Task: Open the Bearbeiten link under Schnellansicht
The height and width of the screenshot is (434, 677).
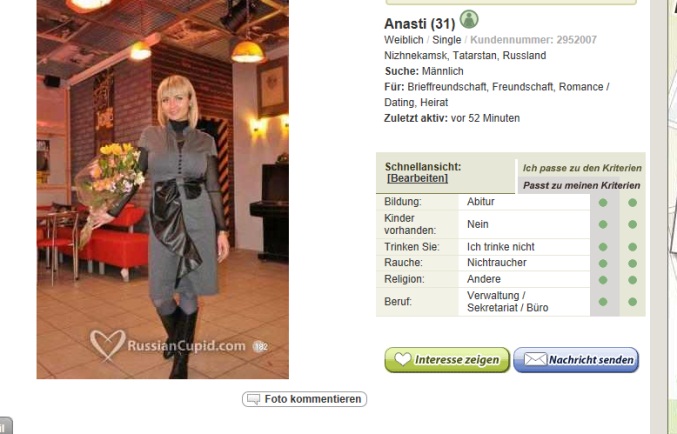Action: [418, 178]
